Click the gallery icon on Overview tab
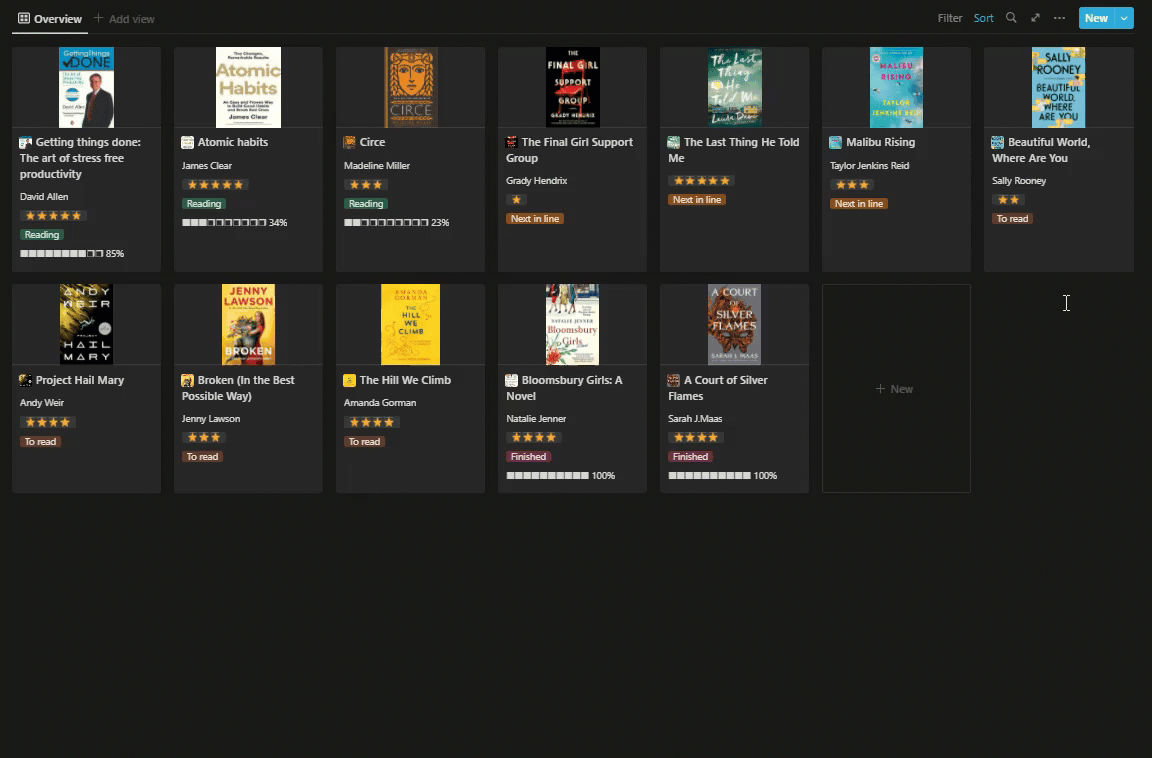The image size is (1152, 758). pos(24,18)
